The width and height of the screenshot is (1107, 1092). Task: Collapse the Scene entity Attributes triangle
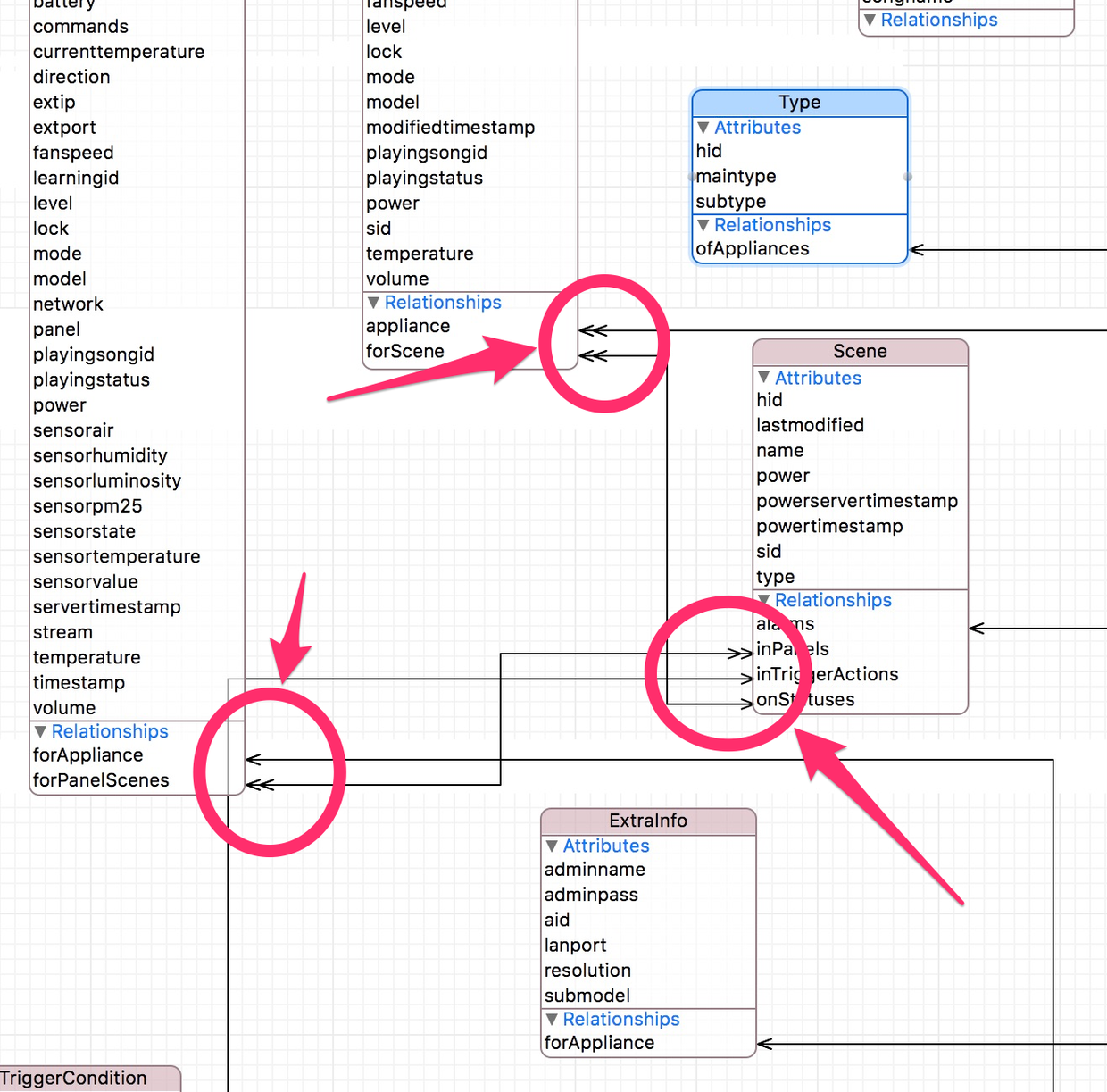coord(763,378)
